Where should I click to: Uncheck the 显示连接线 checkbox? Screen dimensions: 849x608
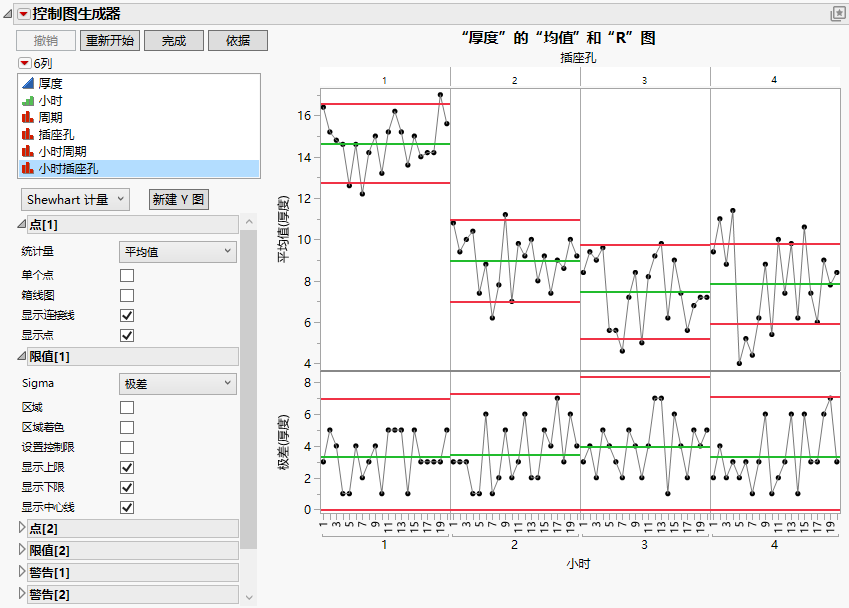point(127,316)
